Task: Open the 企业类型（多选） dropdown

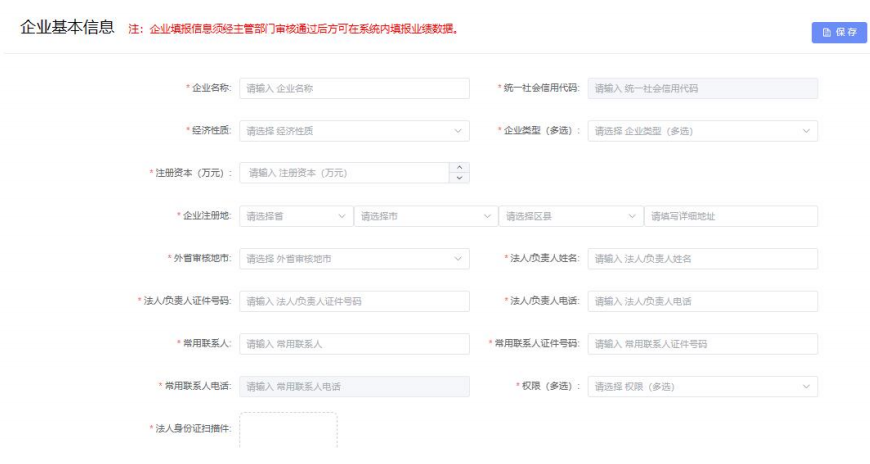Action: coord(702,131)
